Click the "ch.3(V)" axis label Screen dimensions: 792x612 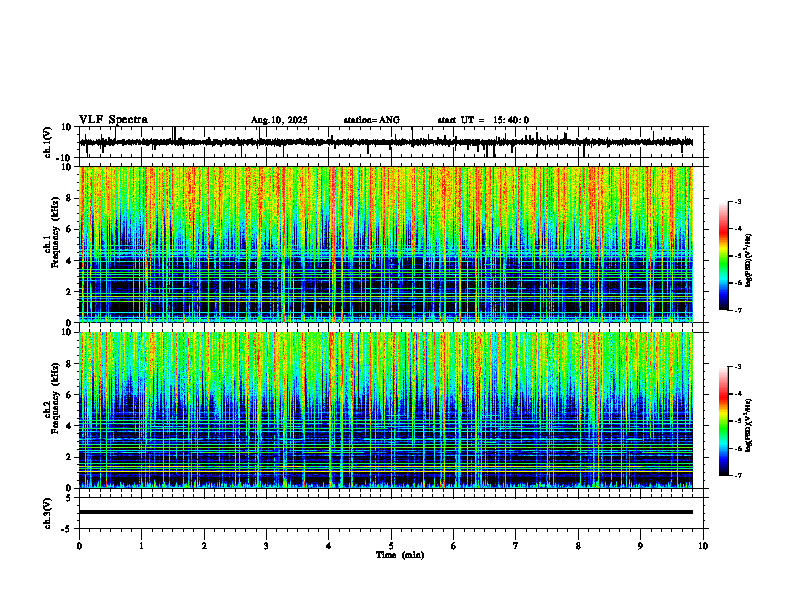coord(48,513)
